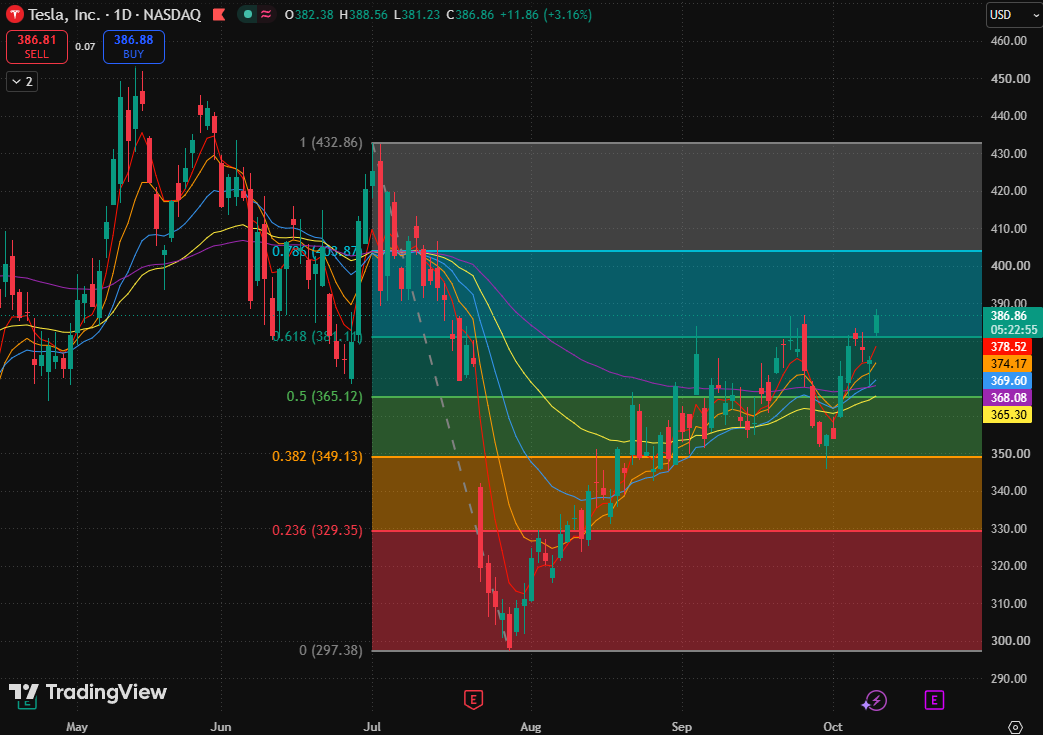Expand the collapsed indicators legend showing 2
Image resolution: width=1043 pixels, height=735 pixels.
tap(22, 82)
